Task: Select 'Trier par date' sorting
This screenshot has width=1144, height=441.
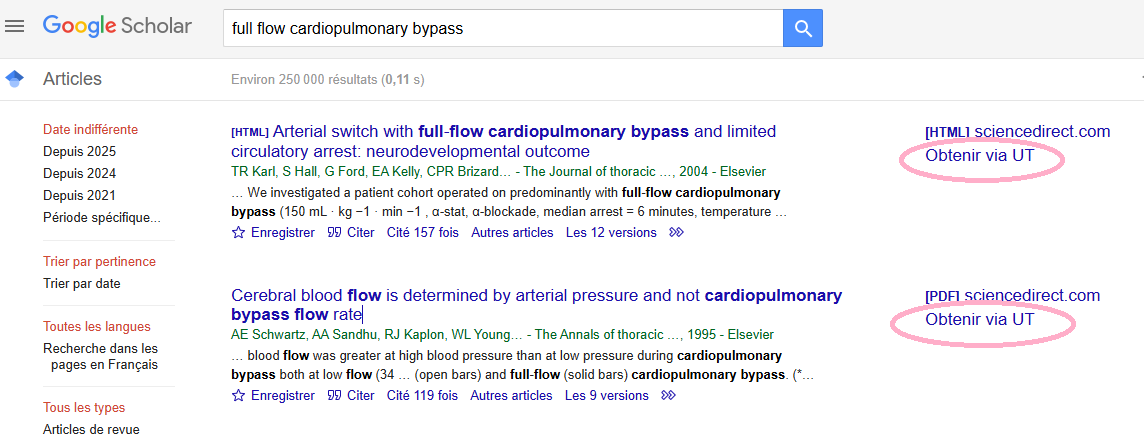Action: click(81, 284)
